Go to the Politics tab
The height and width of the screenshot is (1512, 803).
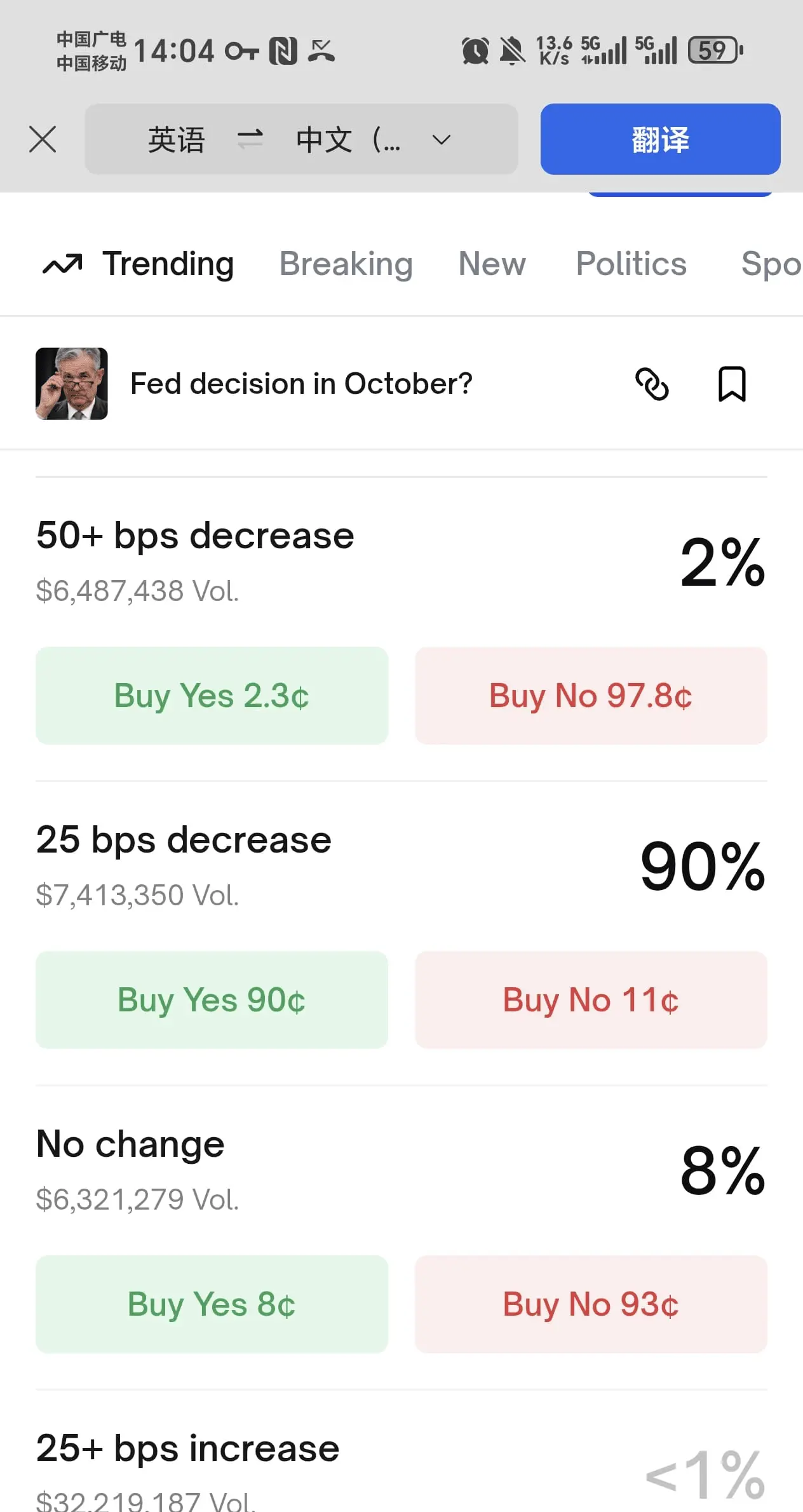(x=631, y=264)
